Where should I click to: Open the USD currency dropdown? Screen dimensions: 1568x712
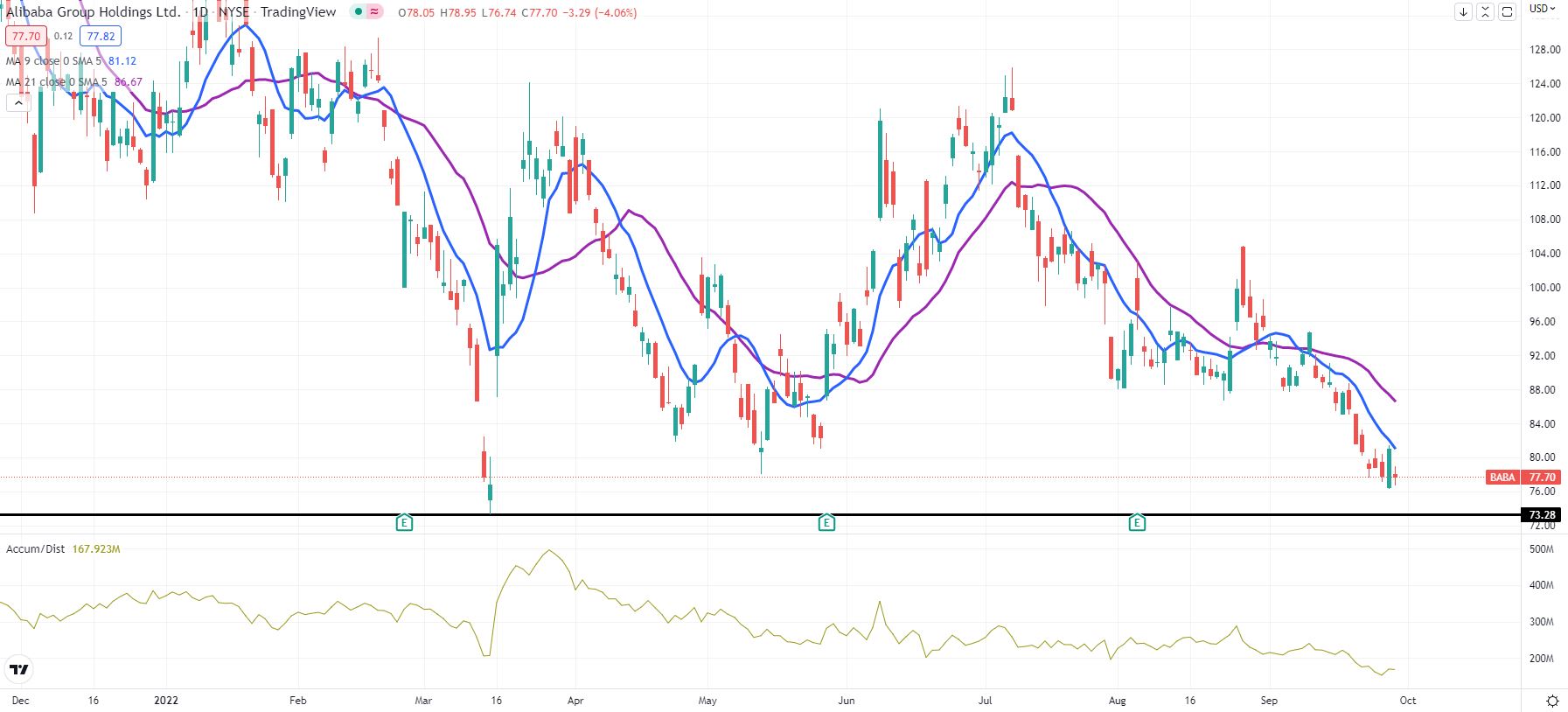(1543, 9)
